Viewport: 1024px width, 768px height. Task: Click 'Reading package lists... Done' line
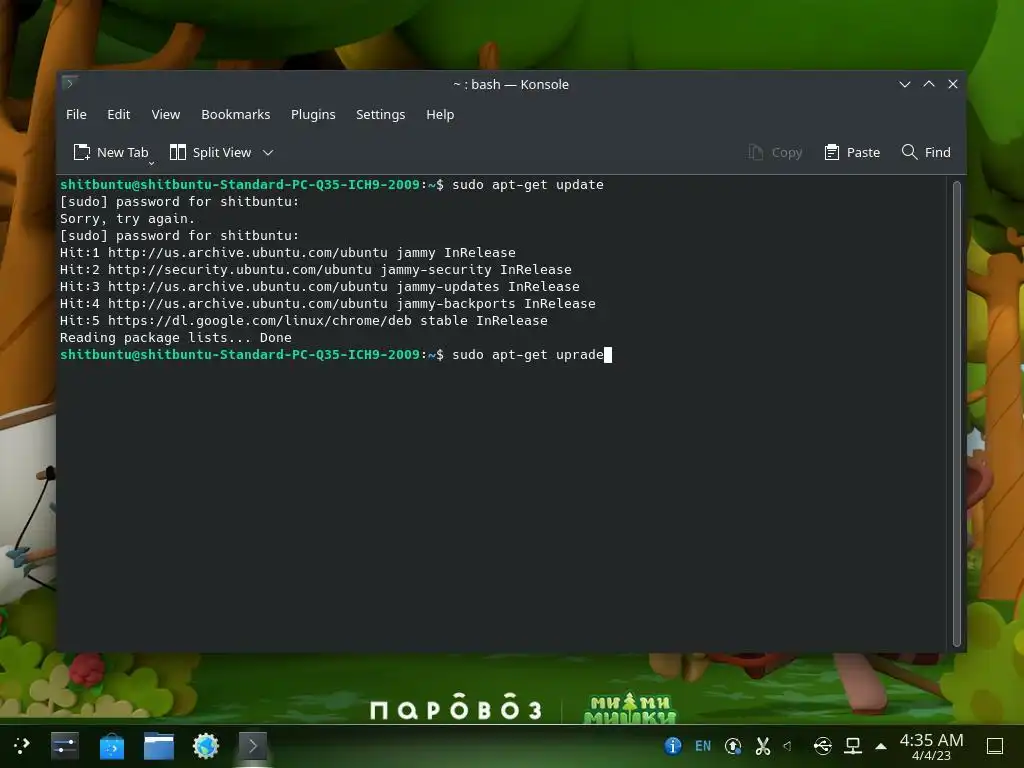pos(176,338)
